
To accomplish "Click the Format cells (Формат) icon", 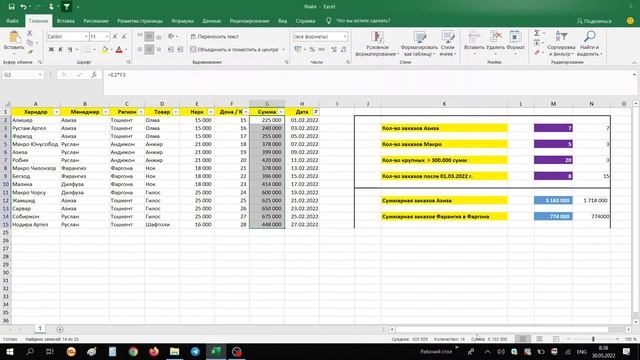I will (515, 36).
